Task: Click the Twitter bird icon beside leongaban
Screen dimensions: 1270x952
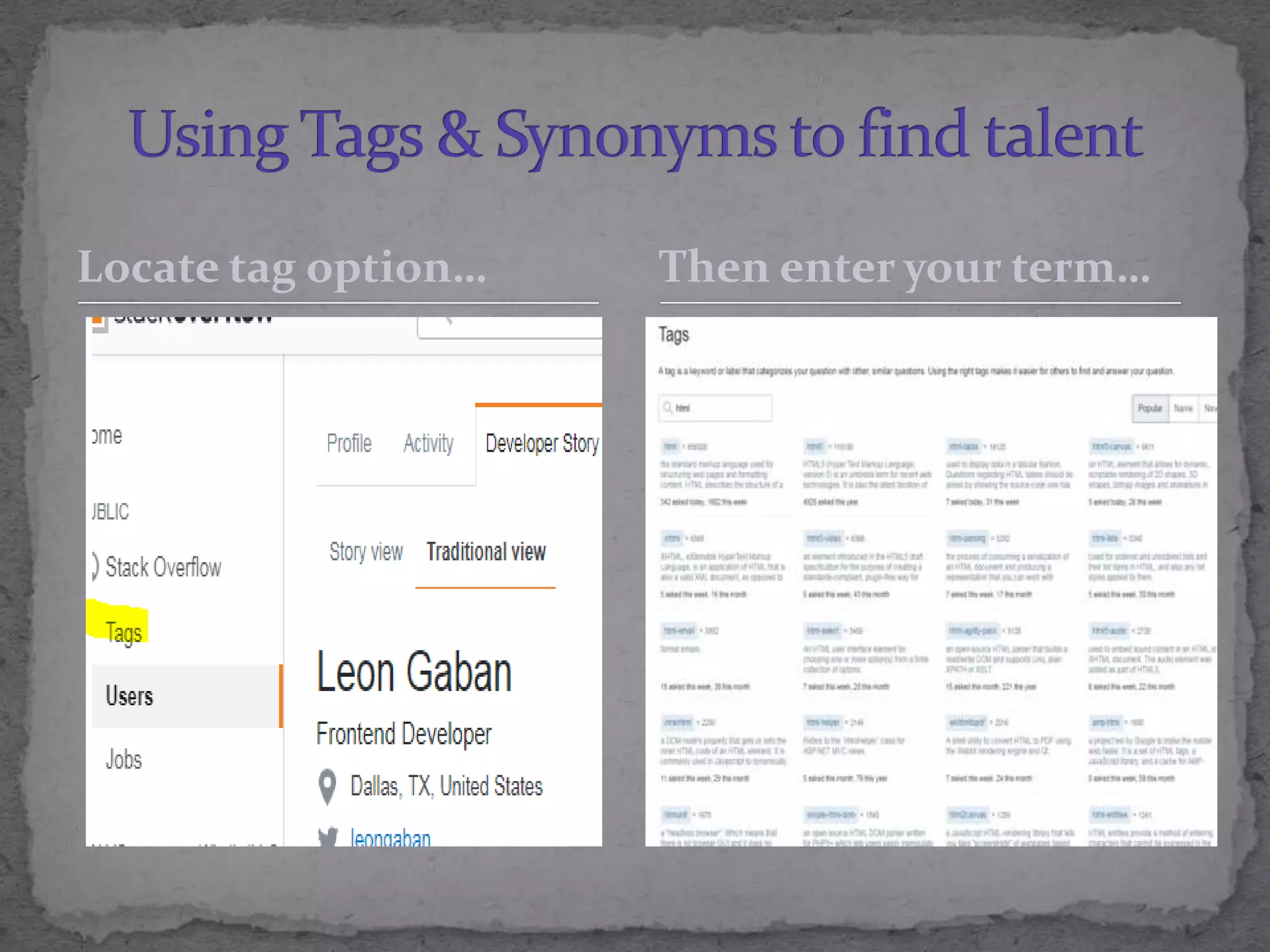Action: click(x=327, y=837)
